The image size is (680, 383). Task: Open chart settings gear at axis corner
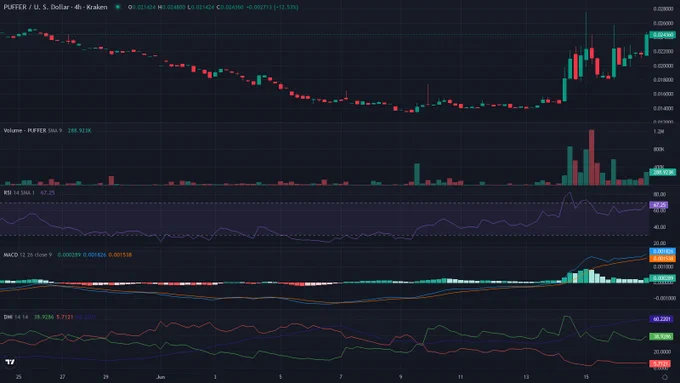pyautogui.click(x=664, y=377)
